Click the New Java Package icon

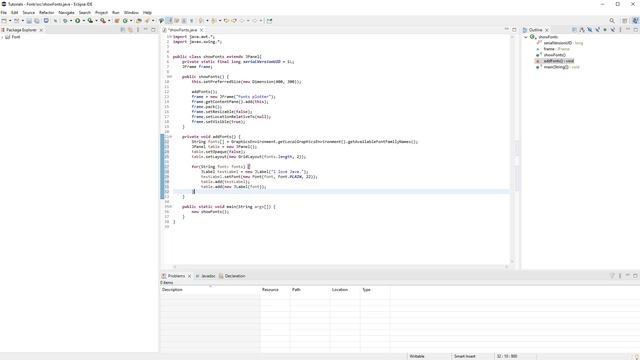(117, 20)
